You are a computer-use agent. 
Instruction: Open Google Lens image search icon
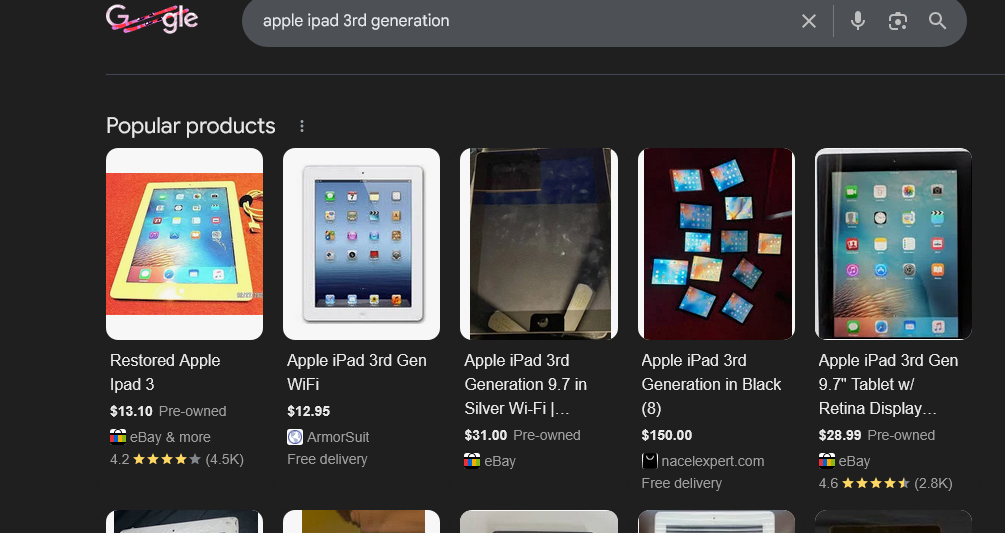coord(897,21)
